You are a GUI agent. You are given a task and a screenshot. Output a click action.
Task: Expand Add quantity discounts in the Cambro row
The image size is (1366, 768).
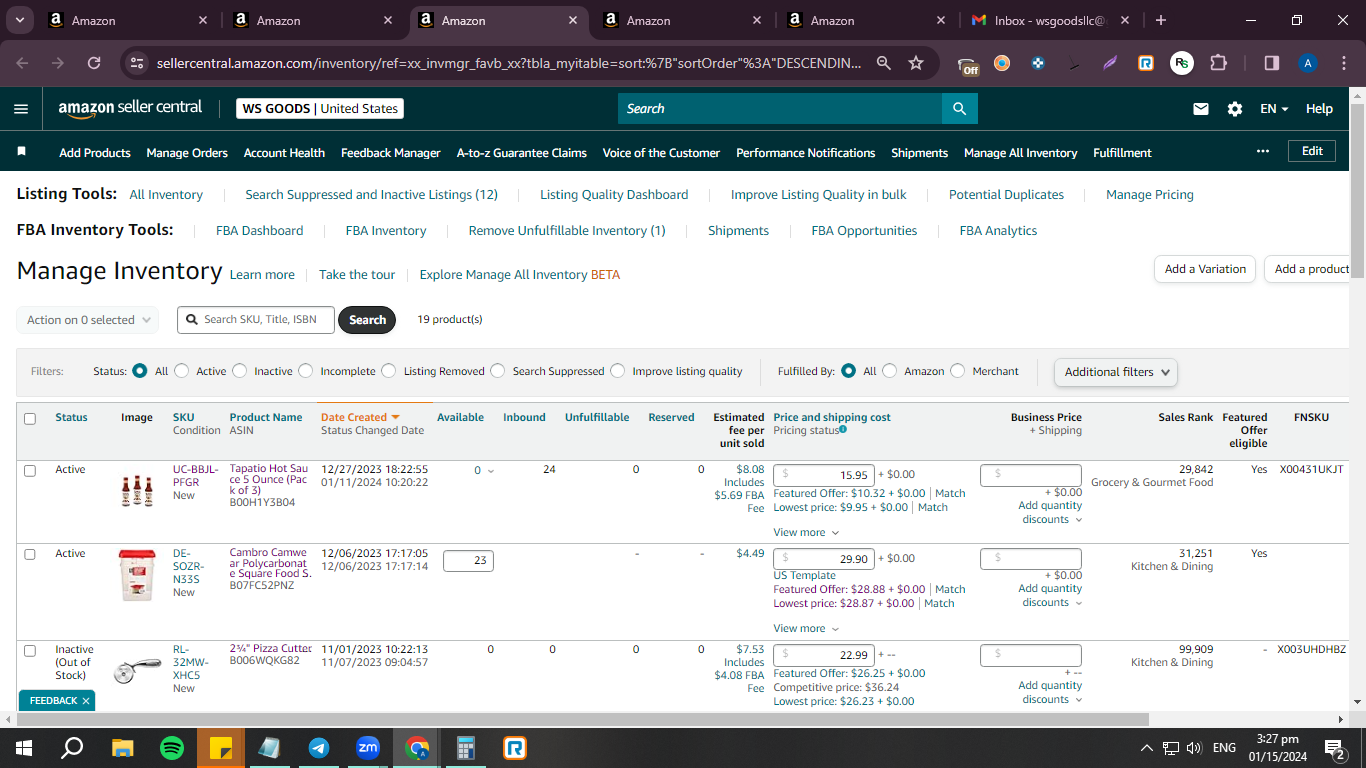1050,595
